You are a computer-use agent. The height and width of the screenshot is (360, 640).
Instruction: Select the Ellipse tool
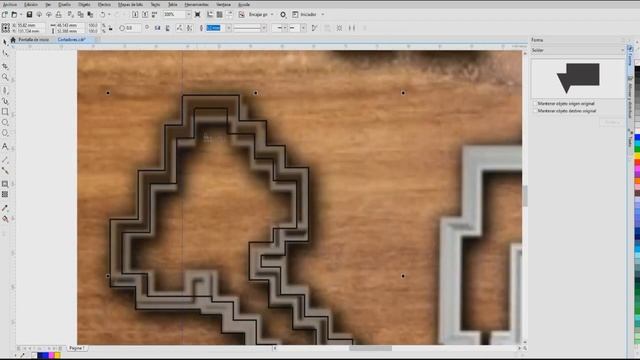[x=5, y=122]
